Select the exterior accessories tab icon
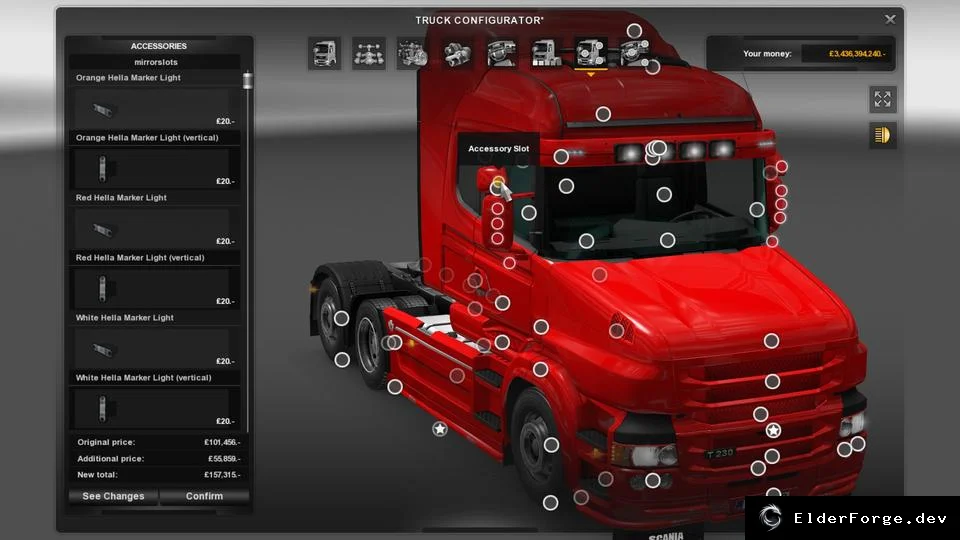 coord(591,53)
